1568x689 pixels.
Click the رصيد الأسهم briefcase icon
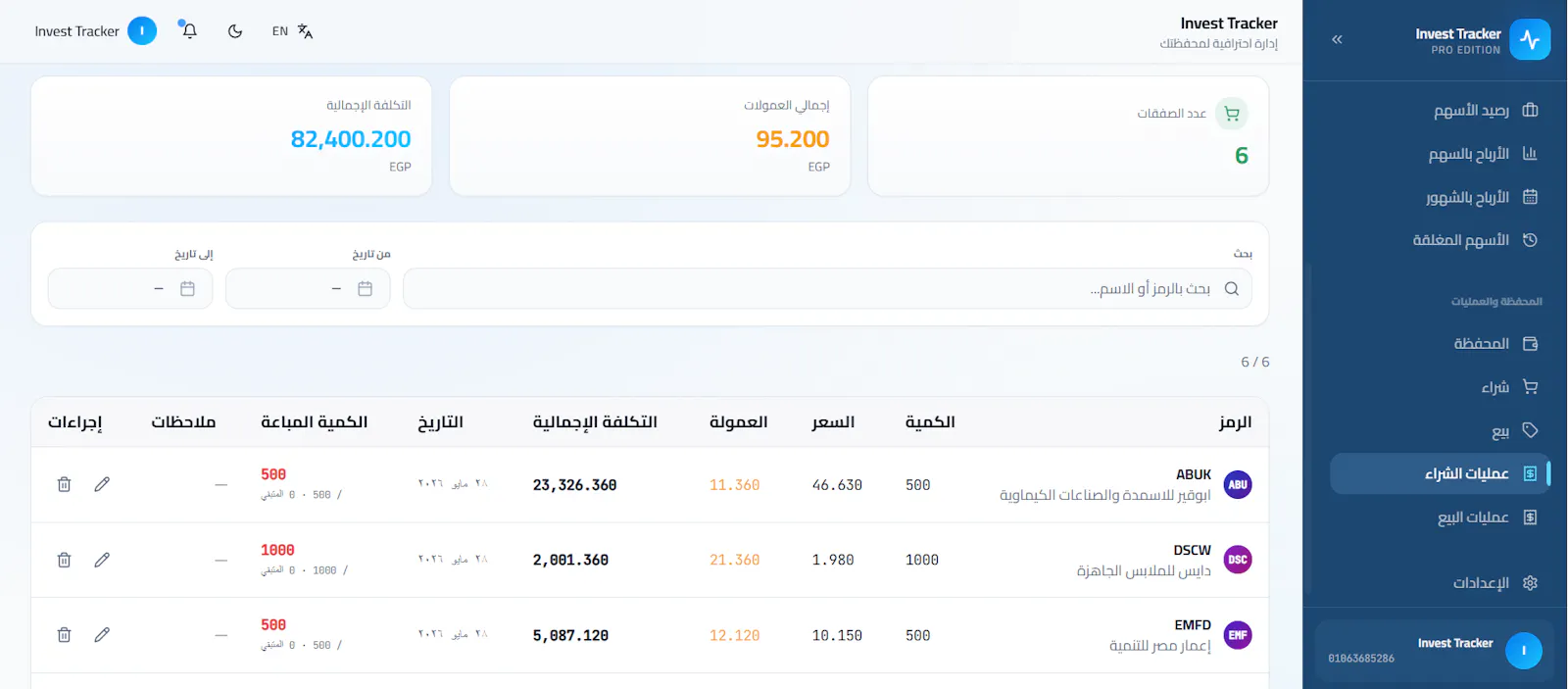[x=1530, y=110]
